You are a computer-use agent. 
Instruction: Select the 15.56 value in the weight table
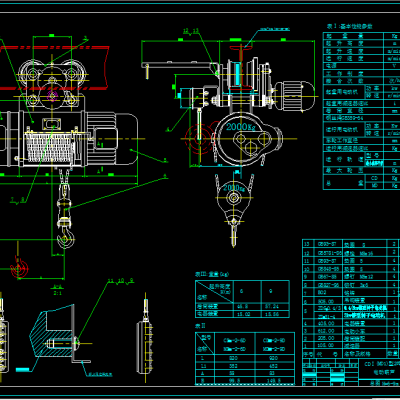[273, 314]
